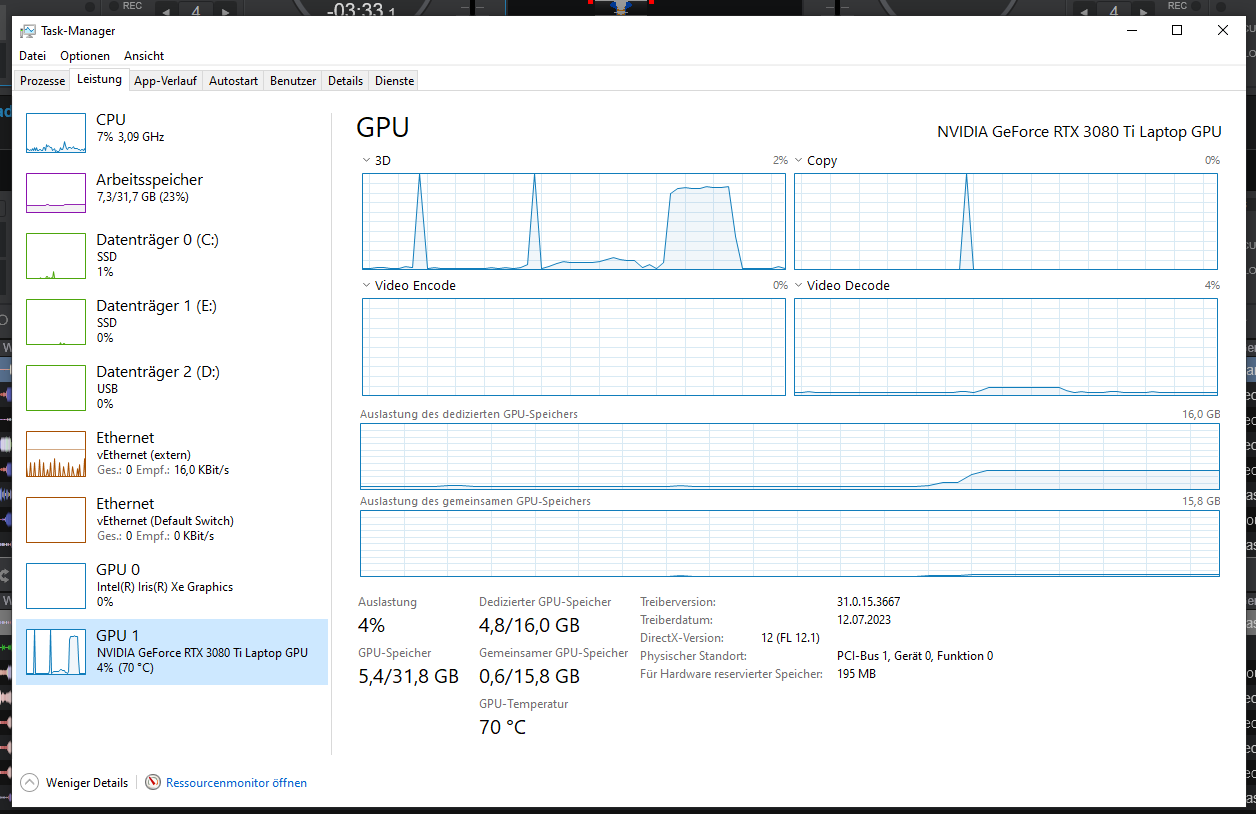The width and height of the screenshot is (1256, 814).
Task: Click Weniger Details to collapse the view
Action: [x=75, y=783]
